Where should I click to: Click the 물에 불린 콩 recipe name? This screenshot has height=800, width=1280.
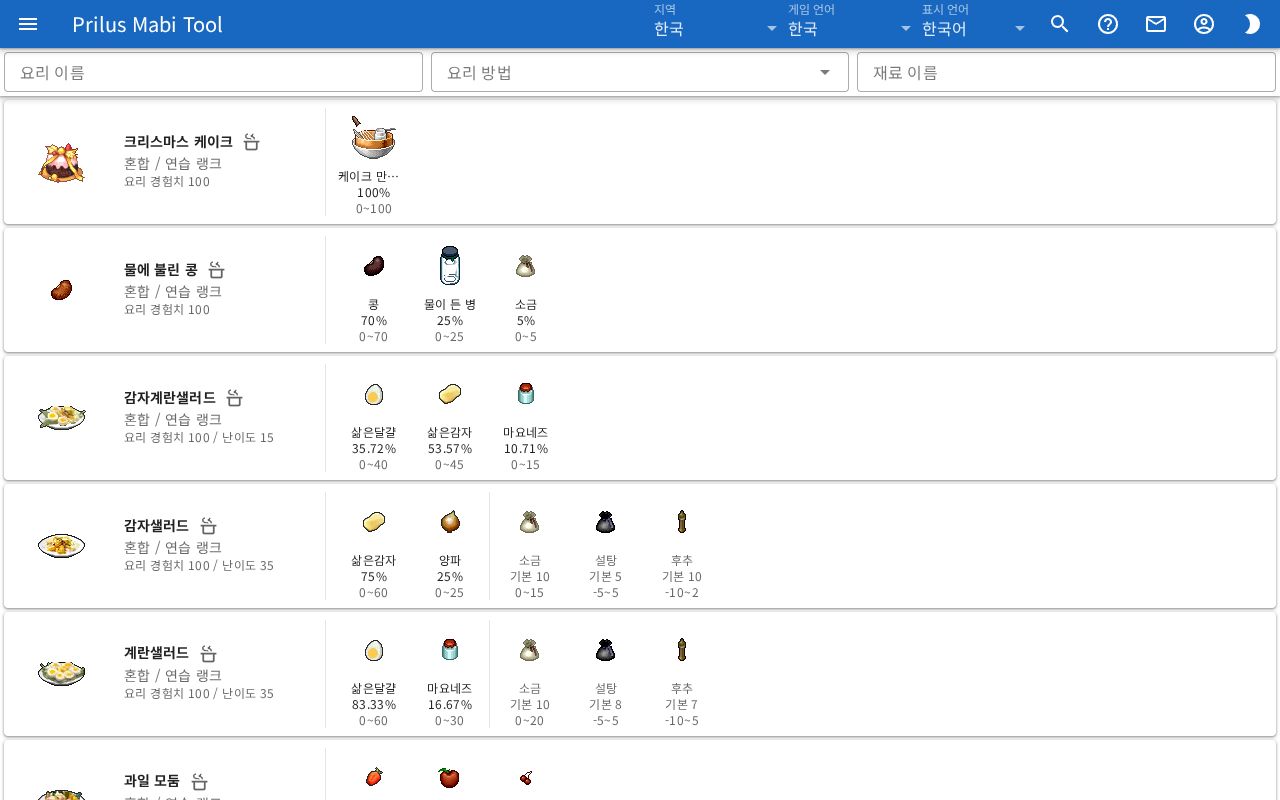(x=161, y=270)
